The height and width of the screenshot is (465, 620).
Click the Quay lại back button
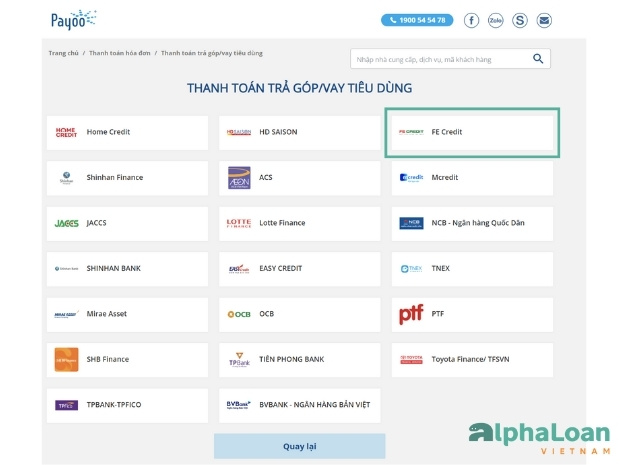pyautogui.click(x=300, y=446)
